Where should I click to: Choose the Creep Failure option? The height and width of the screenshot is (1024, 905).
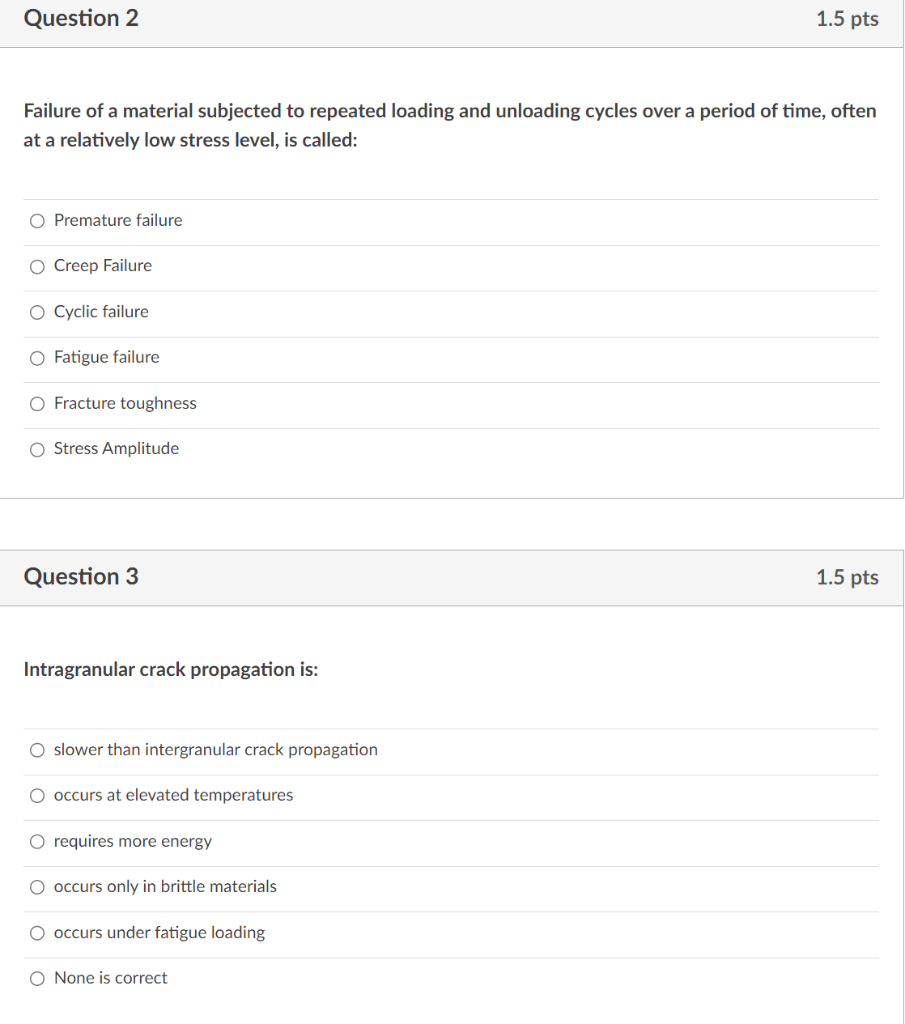(37, 266)
